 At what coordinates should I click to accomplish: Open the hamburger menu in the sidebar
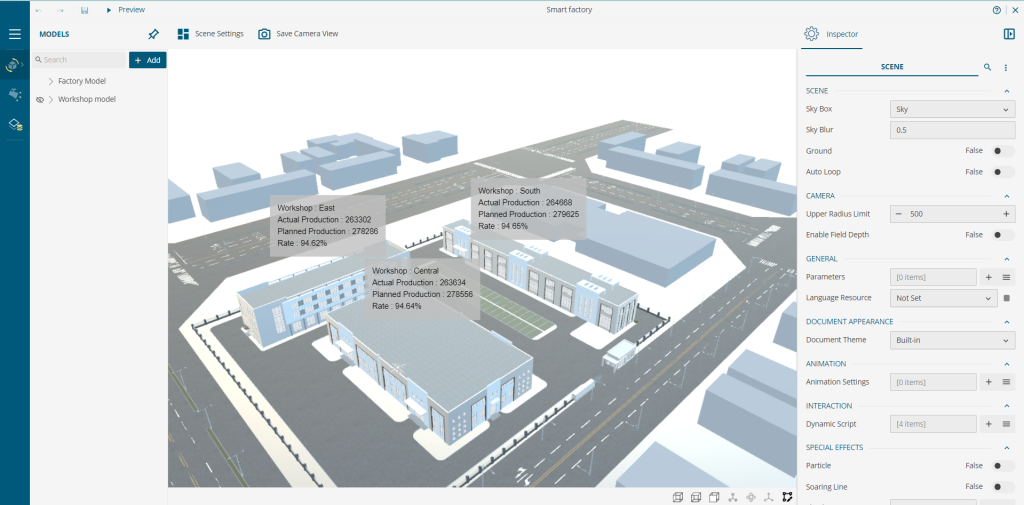tap(14, 34)
